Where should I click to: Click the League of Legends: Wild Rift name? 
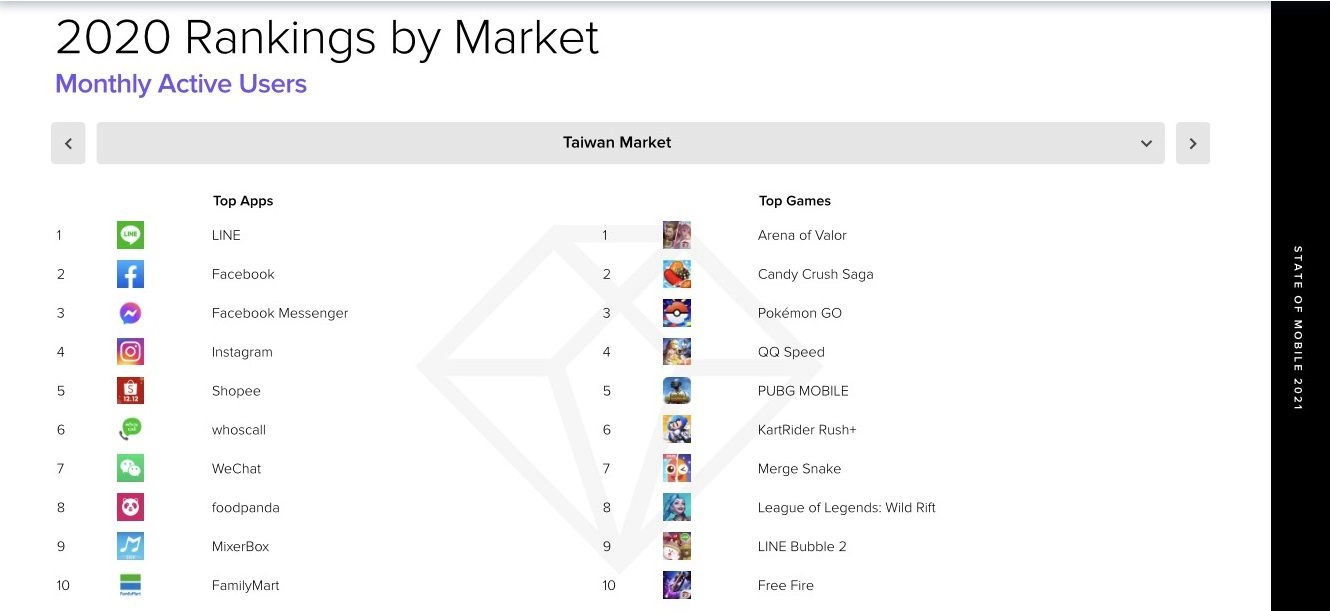pos(846,507)
